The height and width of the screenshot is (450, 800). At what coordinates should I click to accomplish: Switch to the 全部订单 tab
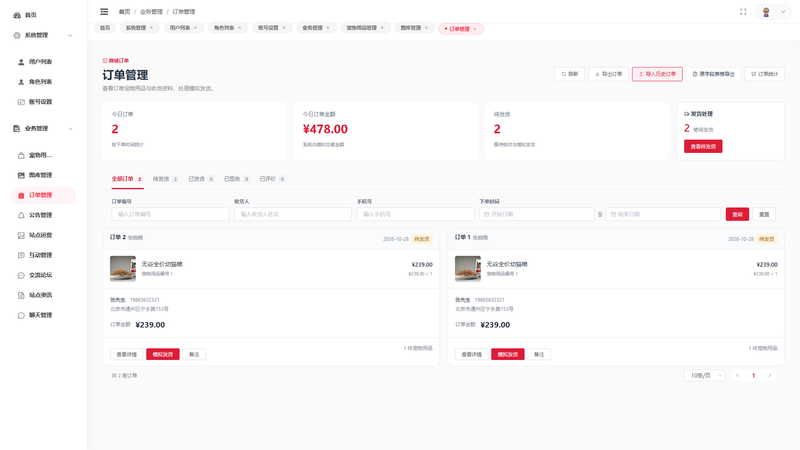(x=127, y=179)
